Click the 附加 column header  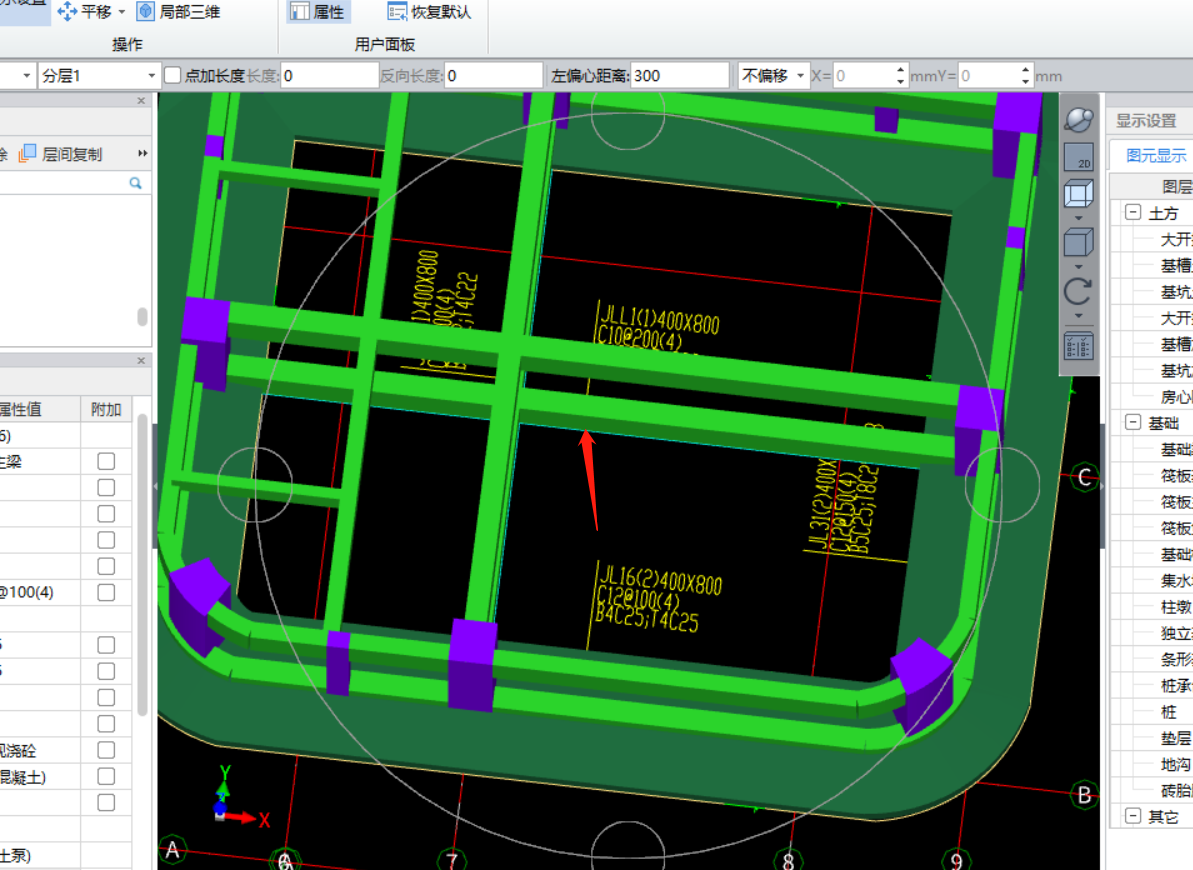click(x=106, y=410)
